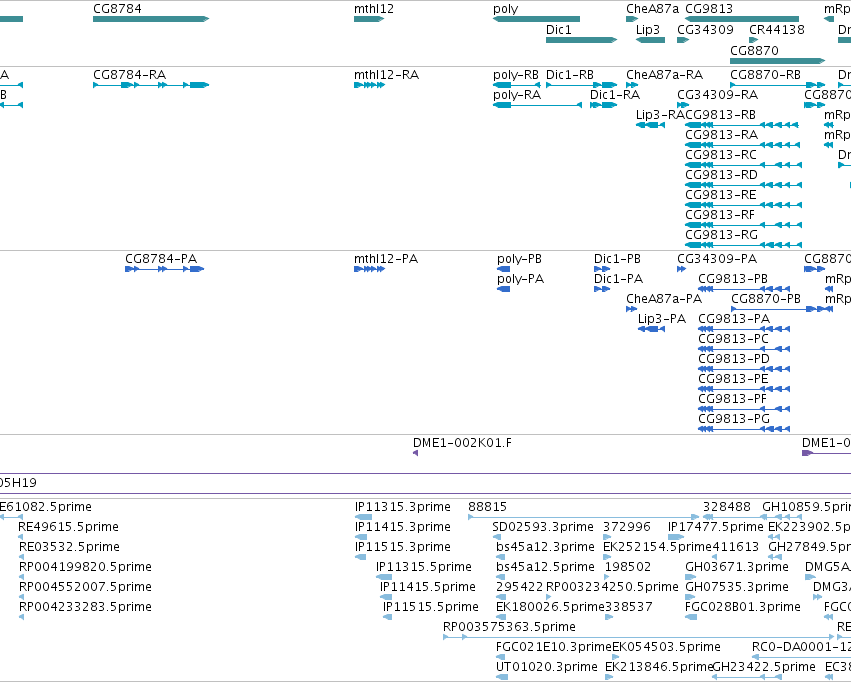
Task: Select the Dic1-PA protein label
Action: [x=618, y=279]
